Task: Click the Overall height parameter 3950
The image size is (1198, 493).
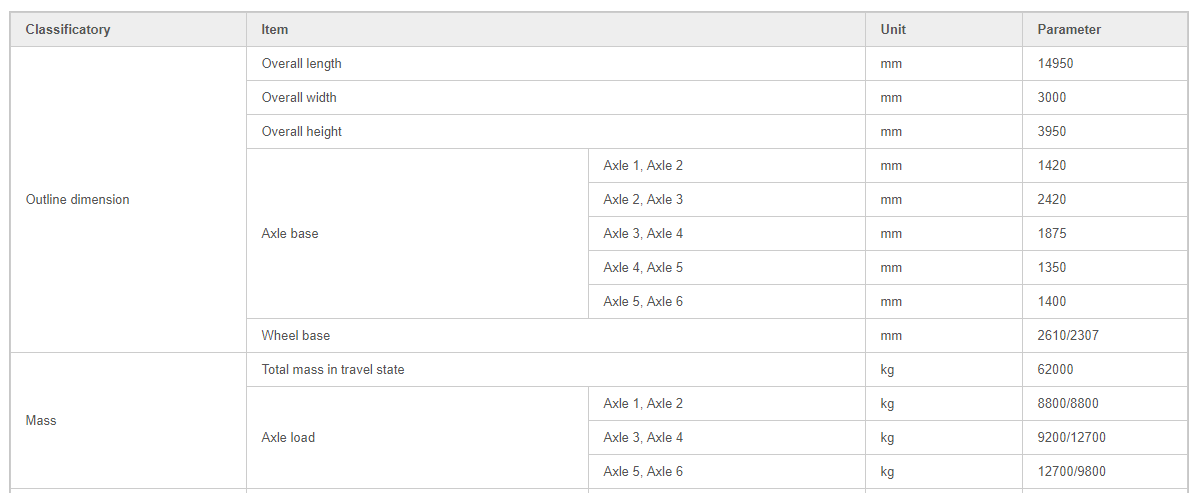Action: (x=1051, y=131)
